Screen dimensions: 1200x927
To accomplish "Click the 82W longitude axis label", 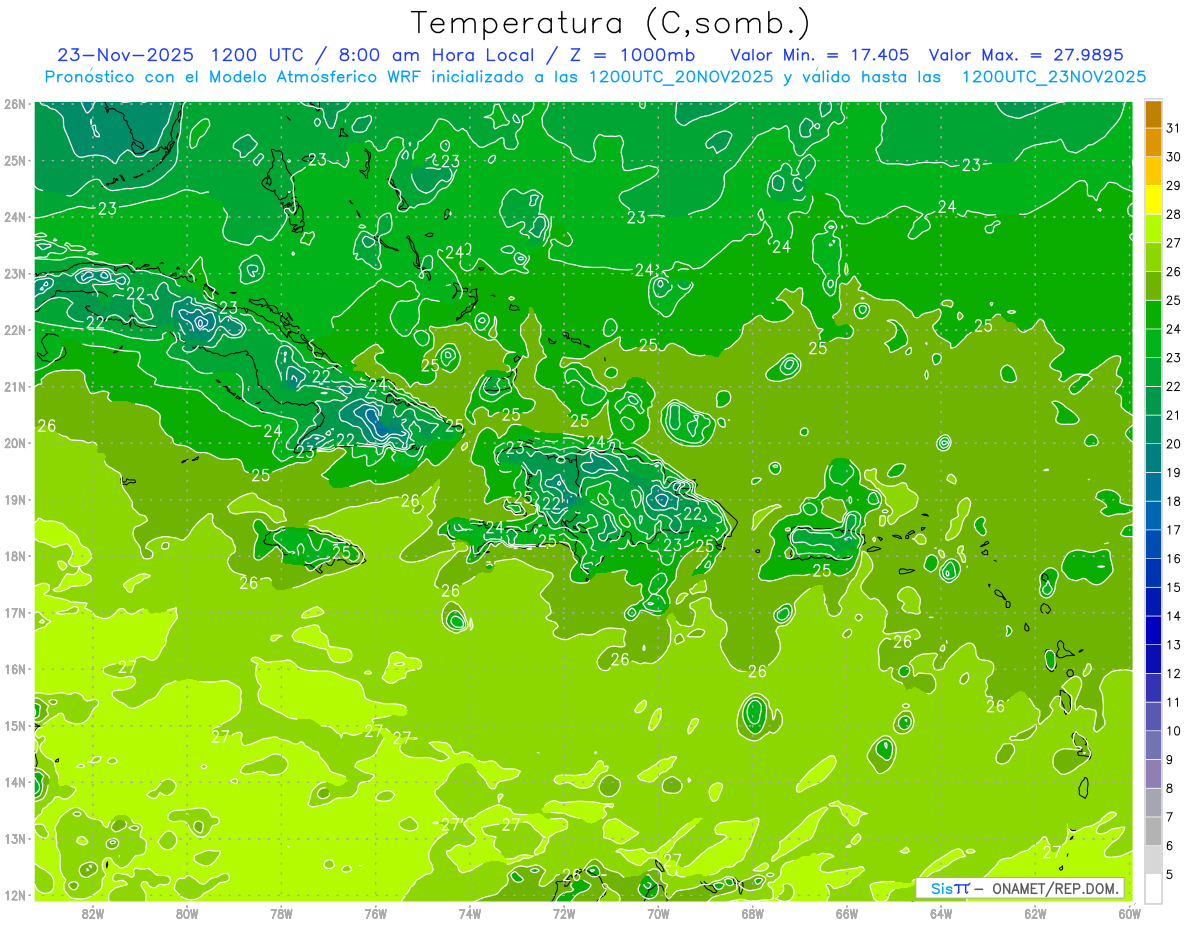I will click(x=93, y=912).
